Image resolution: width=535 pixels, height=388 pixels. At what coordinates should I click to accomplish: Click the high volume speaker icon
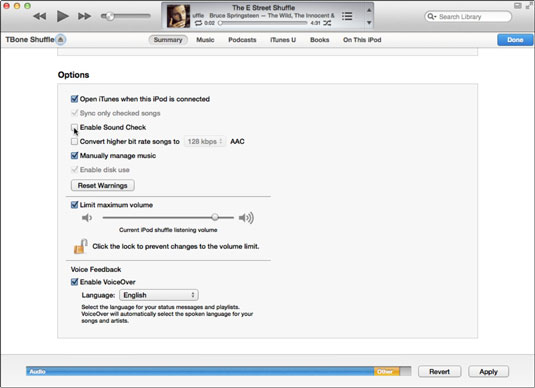(x=246, y=217)
